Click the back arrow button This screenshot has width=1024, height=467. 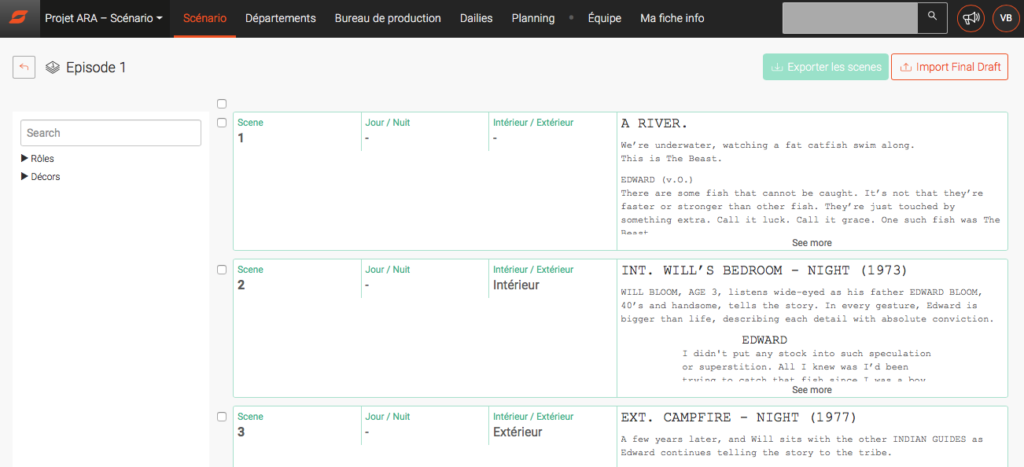(24, 67)
